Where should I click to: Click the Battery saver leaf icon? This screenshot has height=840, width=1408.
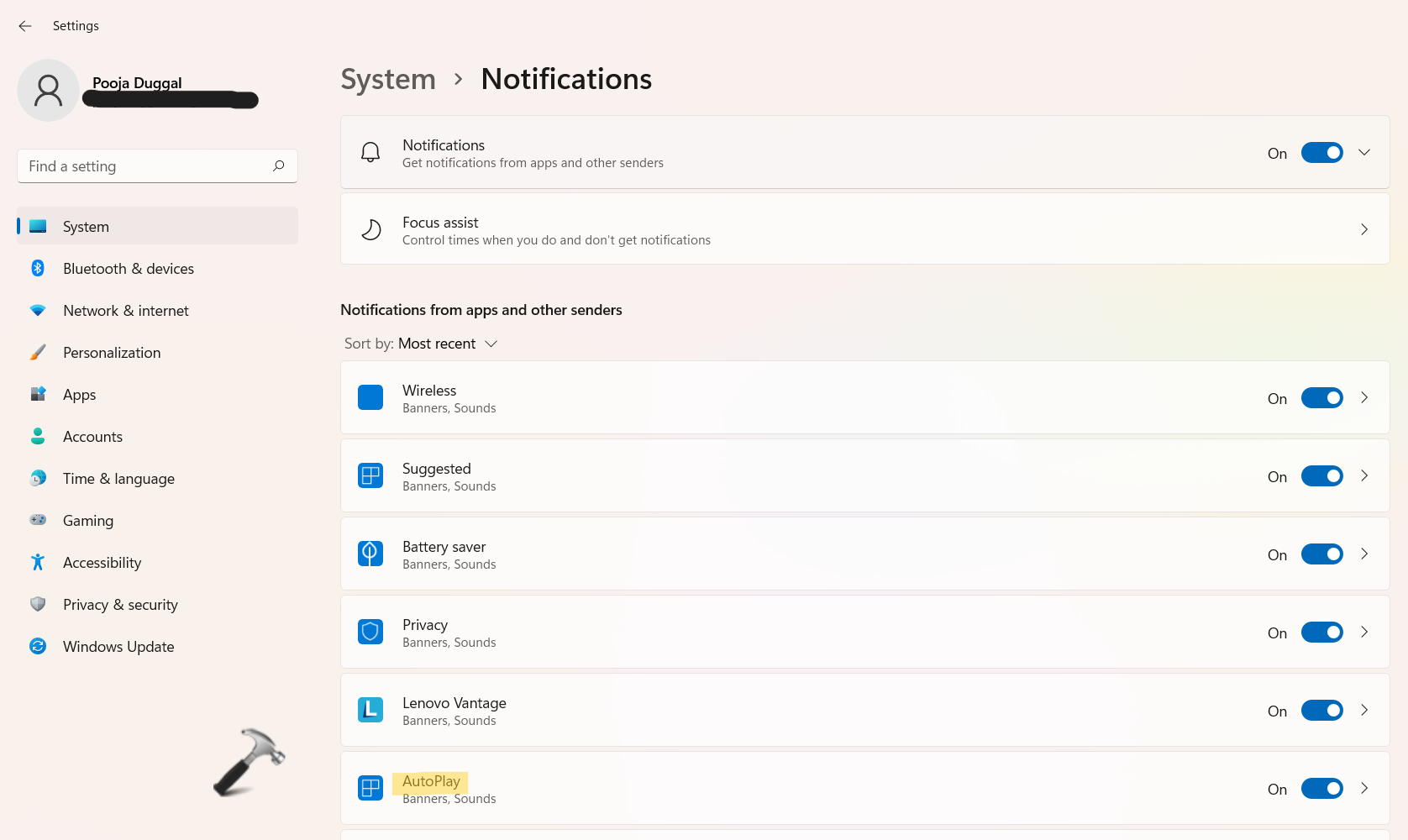click(370, 554)
